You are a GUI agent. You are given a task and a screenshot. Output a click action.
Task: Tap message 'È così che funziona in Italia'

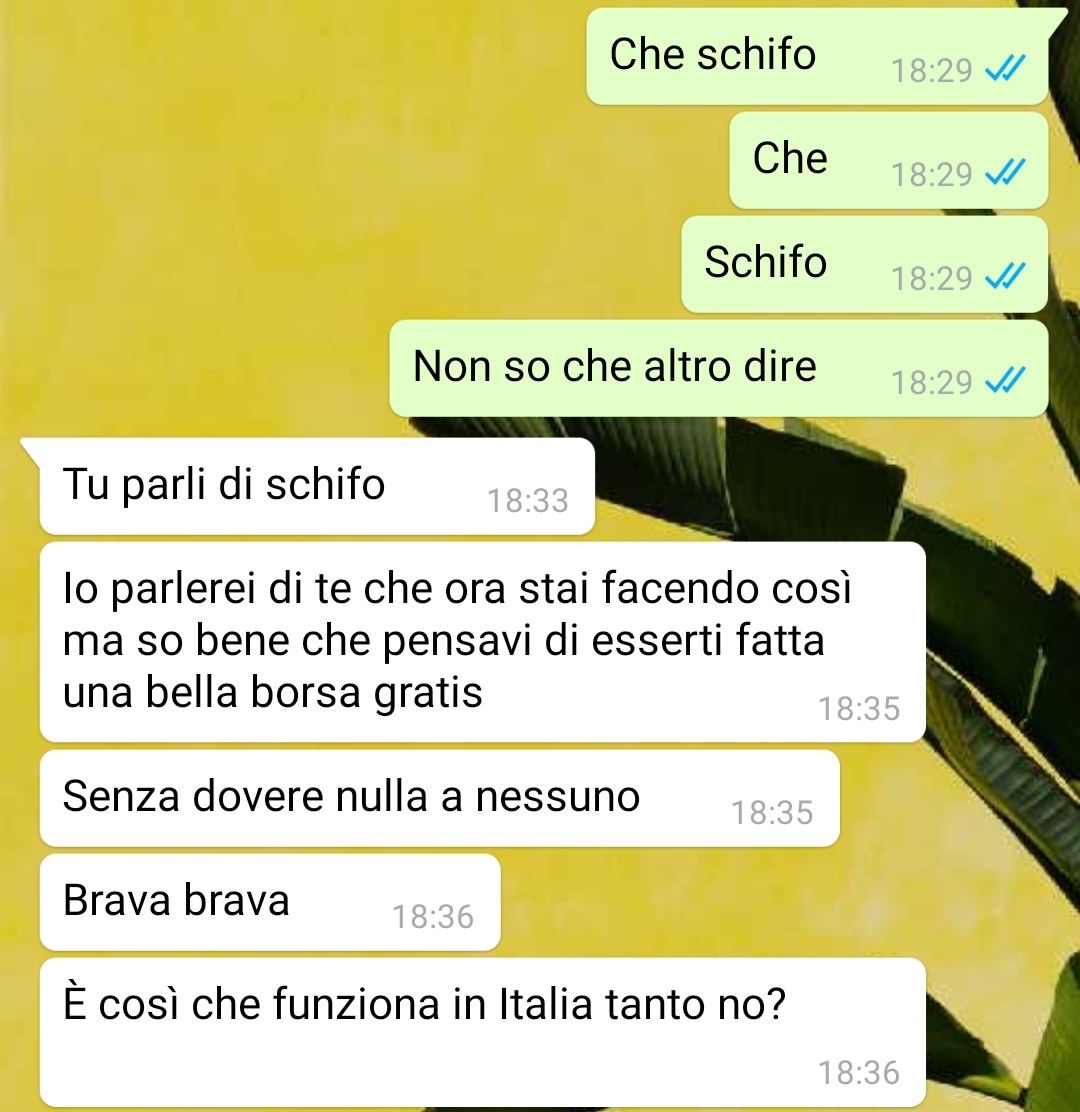(483, 1032)
